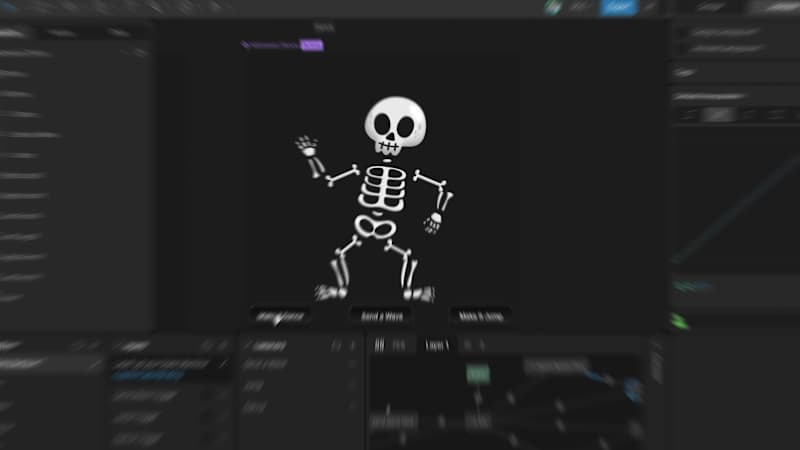Click the skeleton's skull on the canvas

pos(395,125)
